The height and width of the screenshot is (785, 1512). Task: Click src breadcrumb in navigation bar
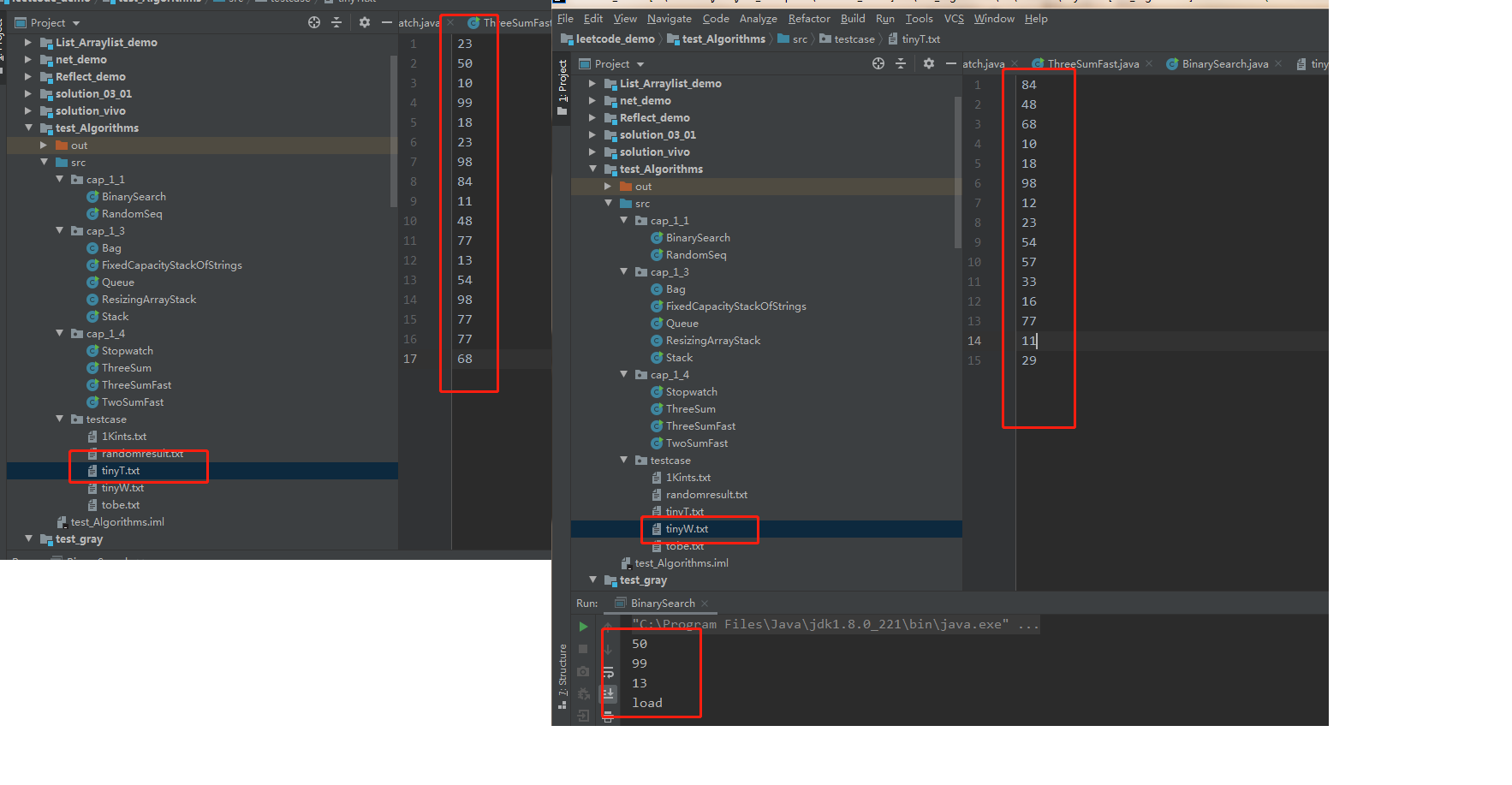(793, 39)
